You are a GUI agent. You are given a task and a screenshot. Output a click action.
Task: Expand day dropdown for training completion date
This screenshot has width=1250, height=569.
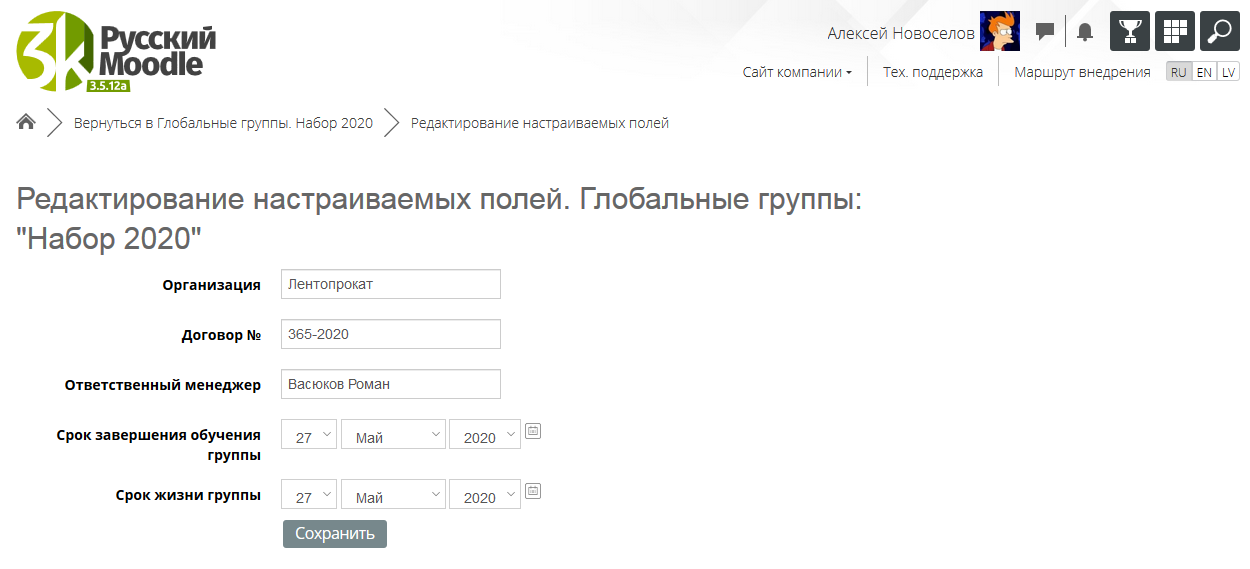[x=309, y=435]
